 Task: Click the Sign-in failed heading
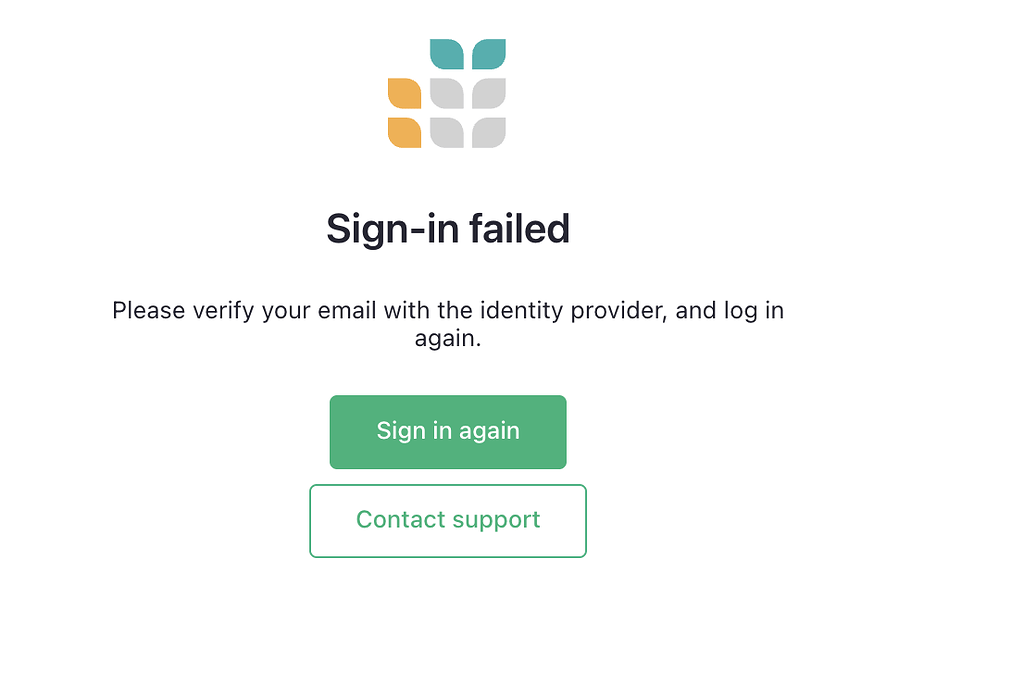tap(448, 228)
